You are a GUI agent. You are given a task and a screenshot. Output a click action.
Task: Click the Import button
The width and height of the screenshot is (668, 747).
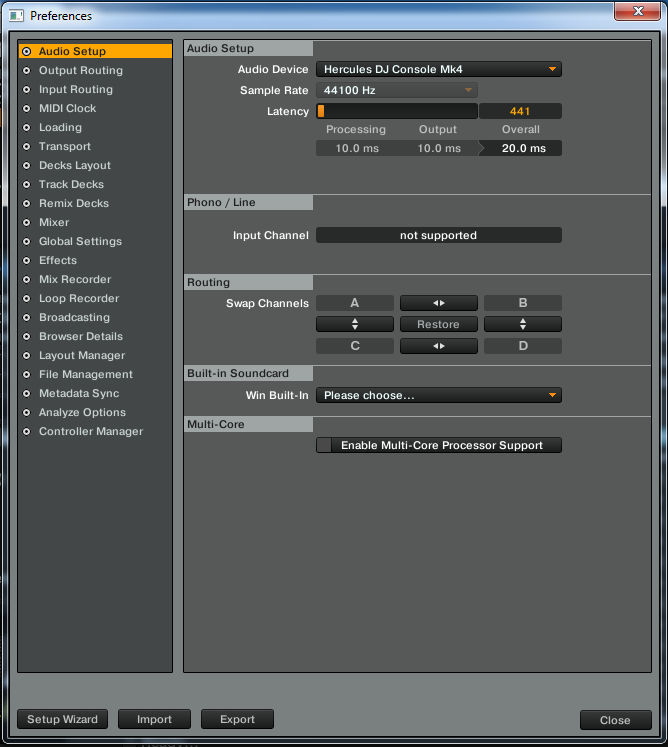(154, 720)
